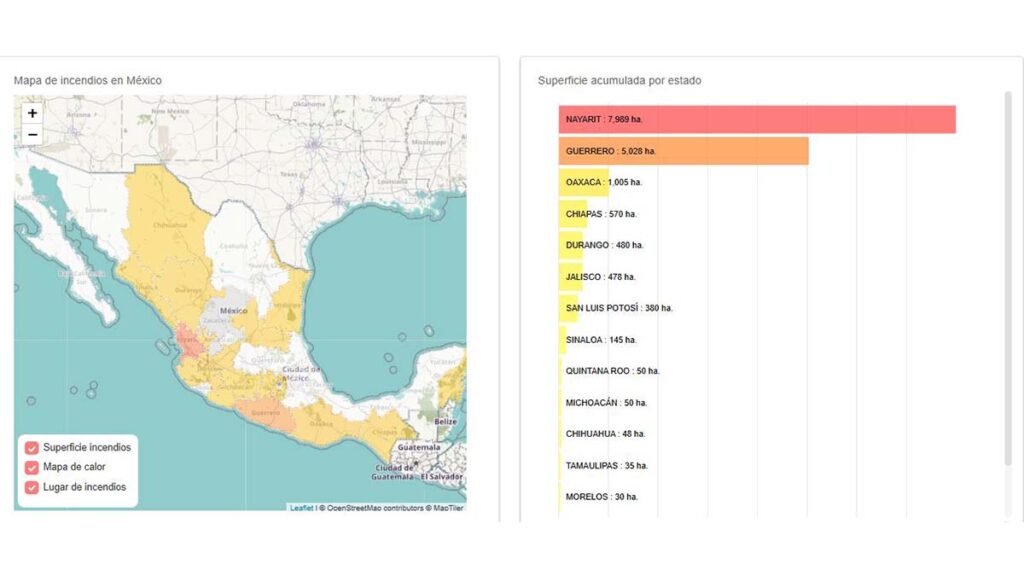This screenshot has height=576, width=1024.
Task: Click the chart's vertical scrollbar
Action: [x=1008, y=278]
